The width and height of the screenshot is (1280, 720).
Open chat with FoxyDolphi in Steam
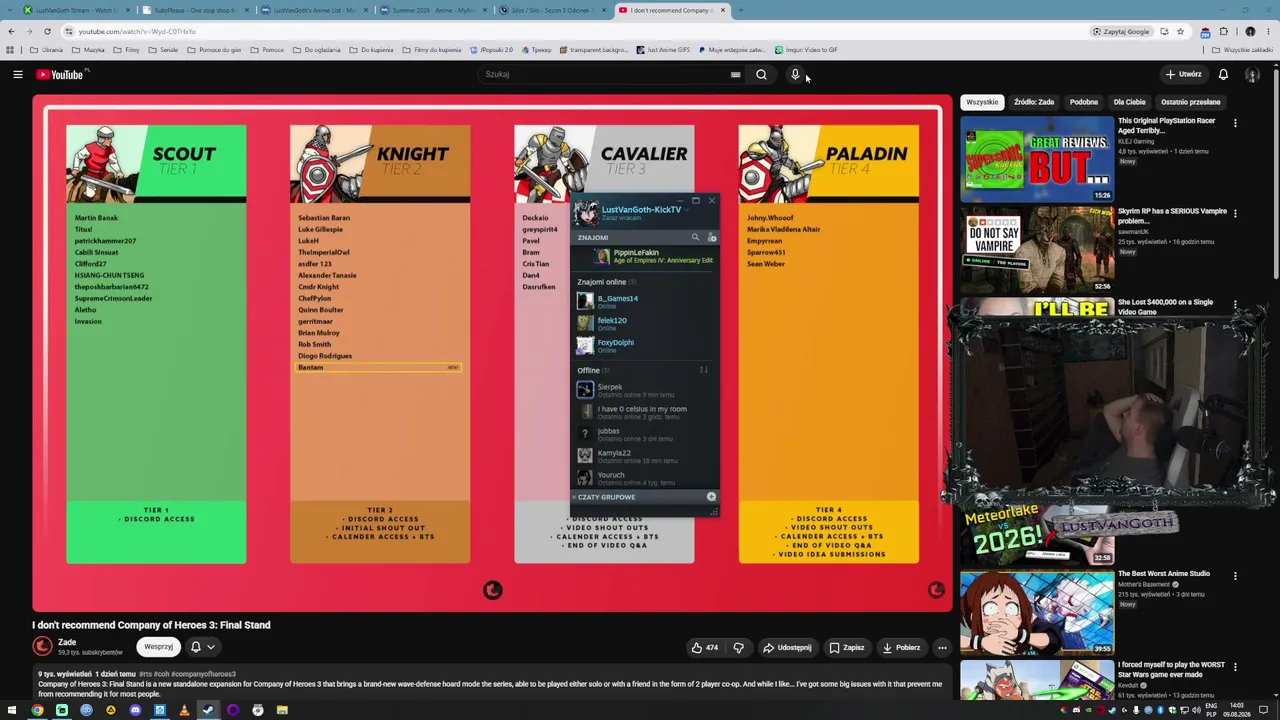tap(645, 345)
